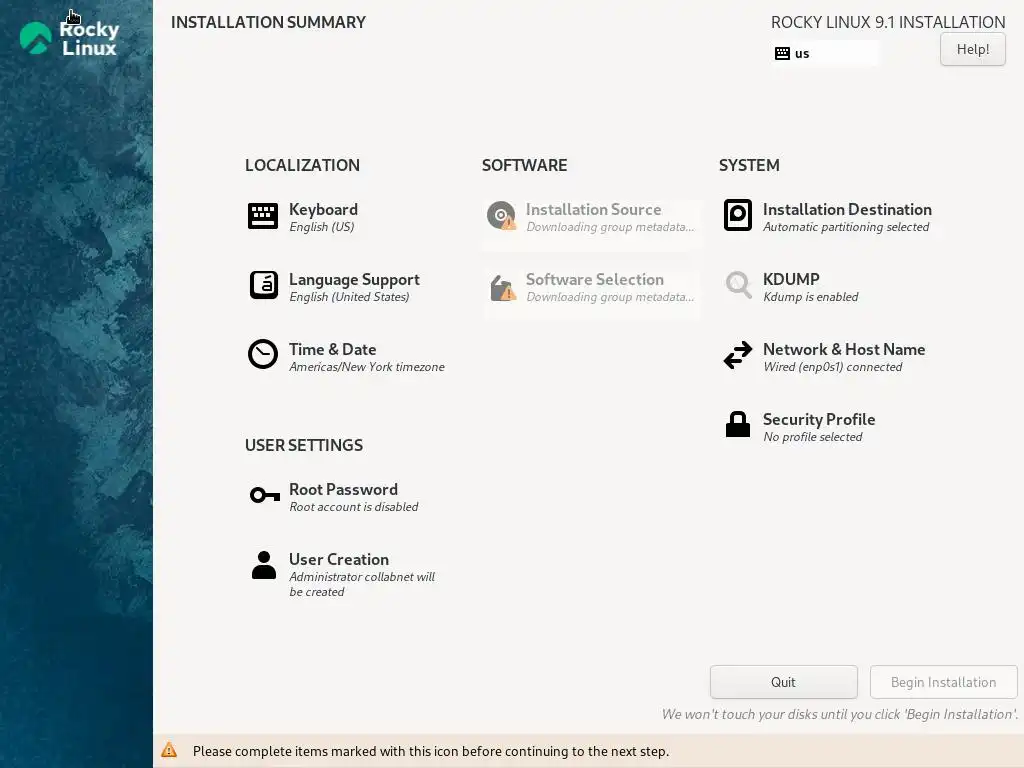The width and height of the screenshot is (1024, 768).
Task: Click 'No profile selected' text
Action: tap(812, 437)
